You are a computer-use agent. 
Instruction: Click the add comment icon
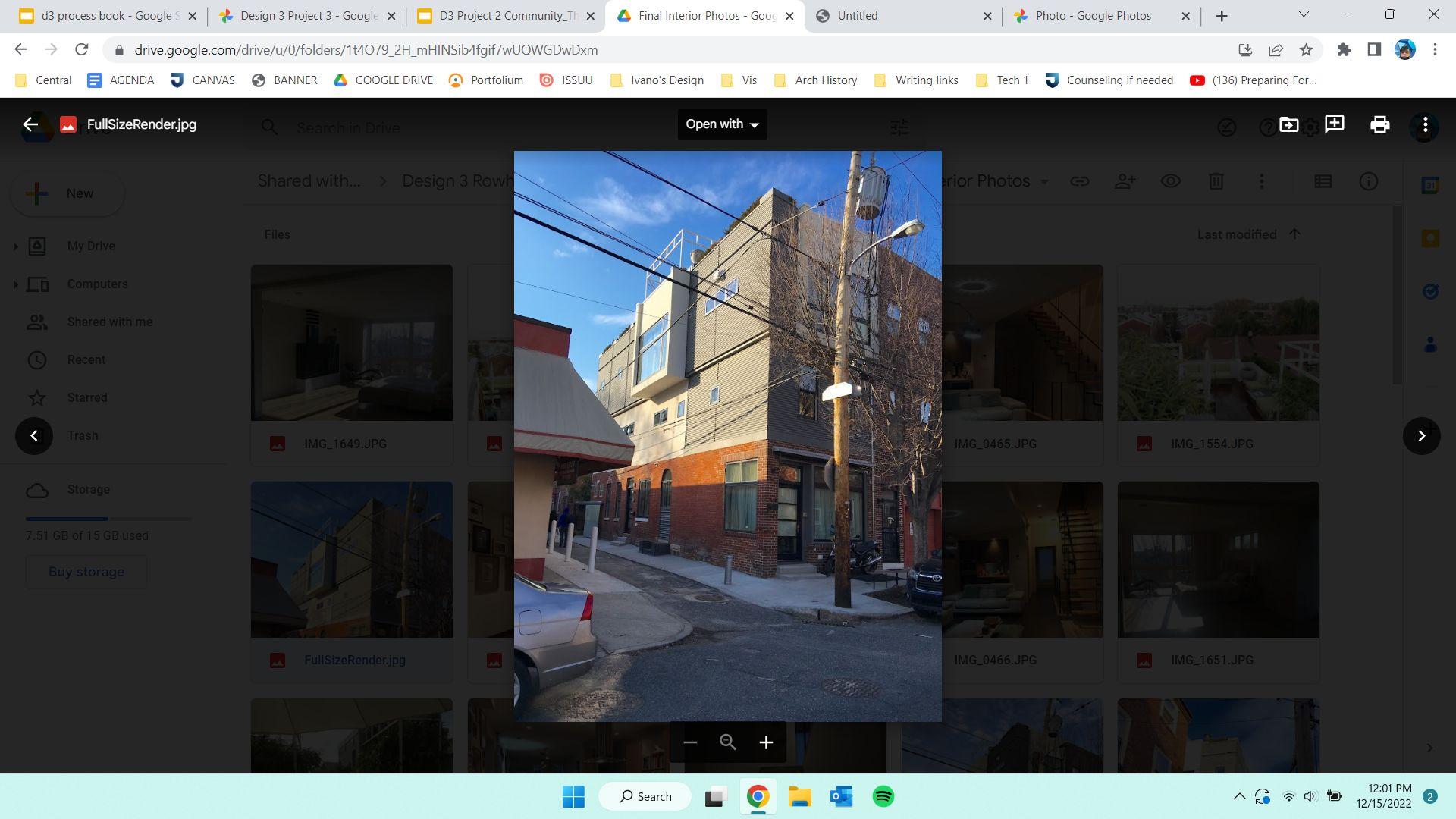pos(1334,124)
